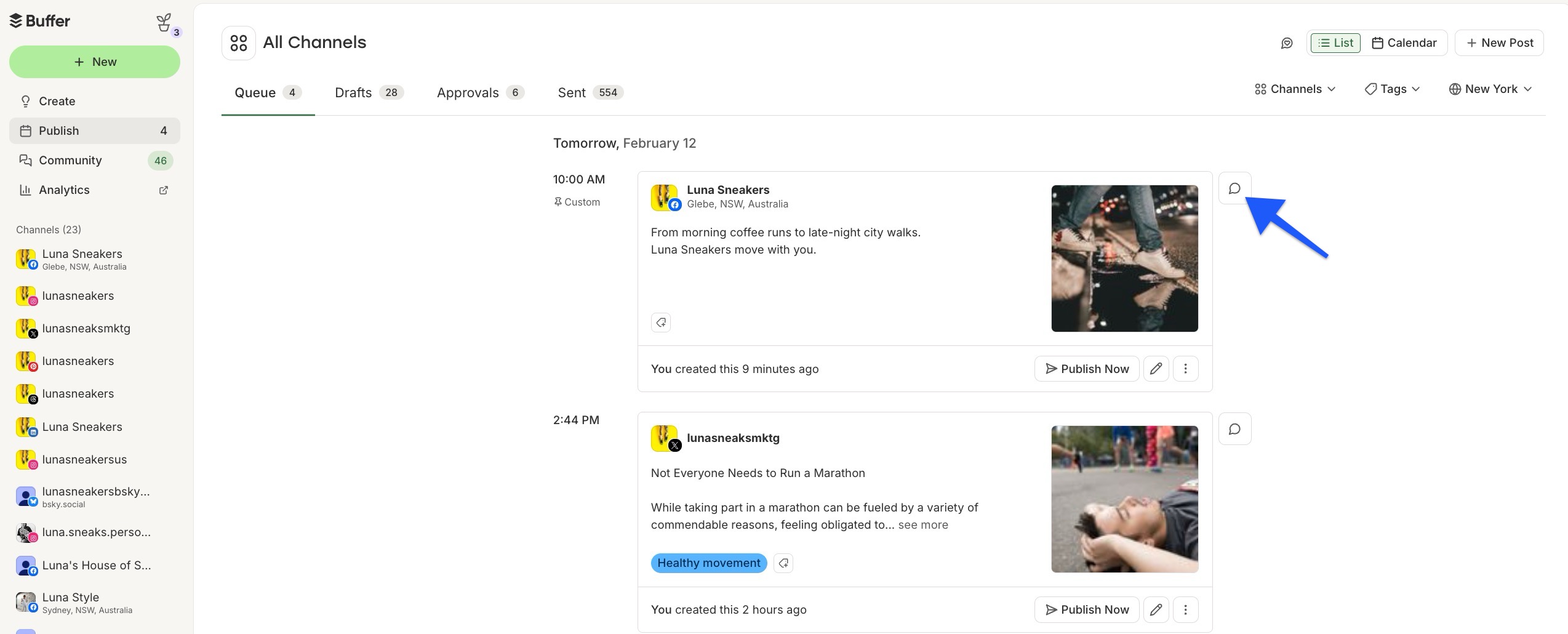
Task: Click the Buffer logo
Action: pos(40,21)
